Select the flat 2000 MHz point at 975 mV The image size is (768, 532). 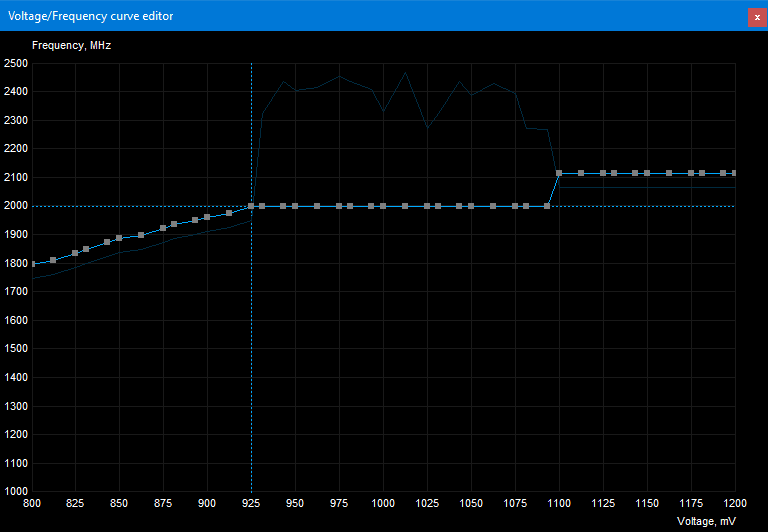(339, 206)
